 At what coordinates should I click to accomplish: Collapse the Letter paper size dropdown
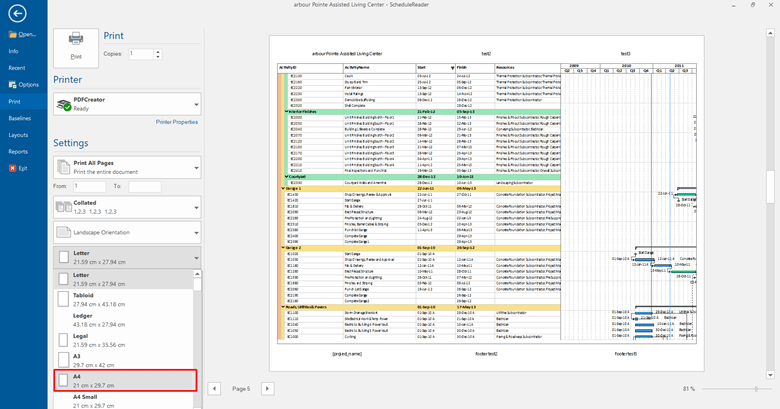click(x=127, y=257)
